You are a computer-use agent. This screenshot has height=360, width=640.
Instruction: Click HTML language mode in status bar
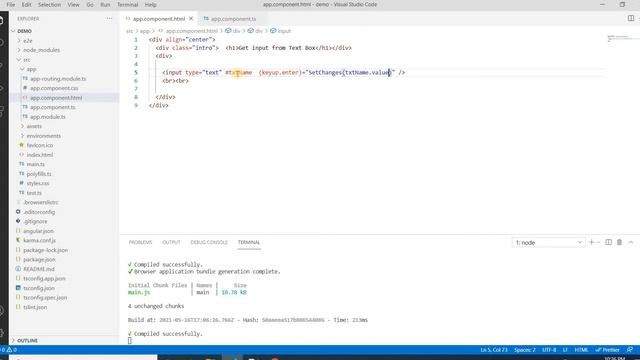point(581,350)
